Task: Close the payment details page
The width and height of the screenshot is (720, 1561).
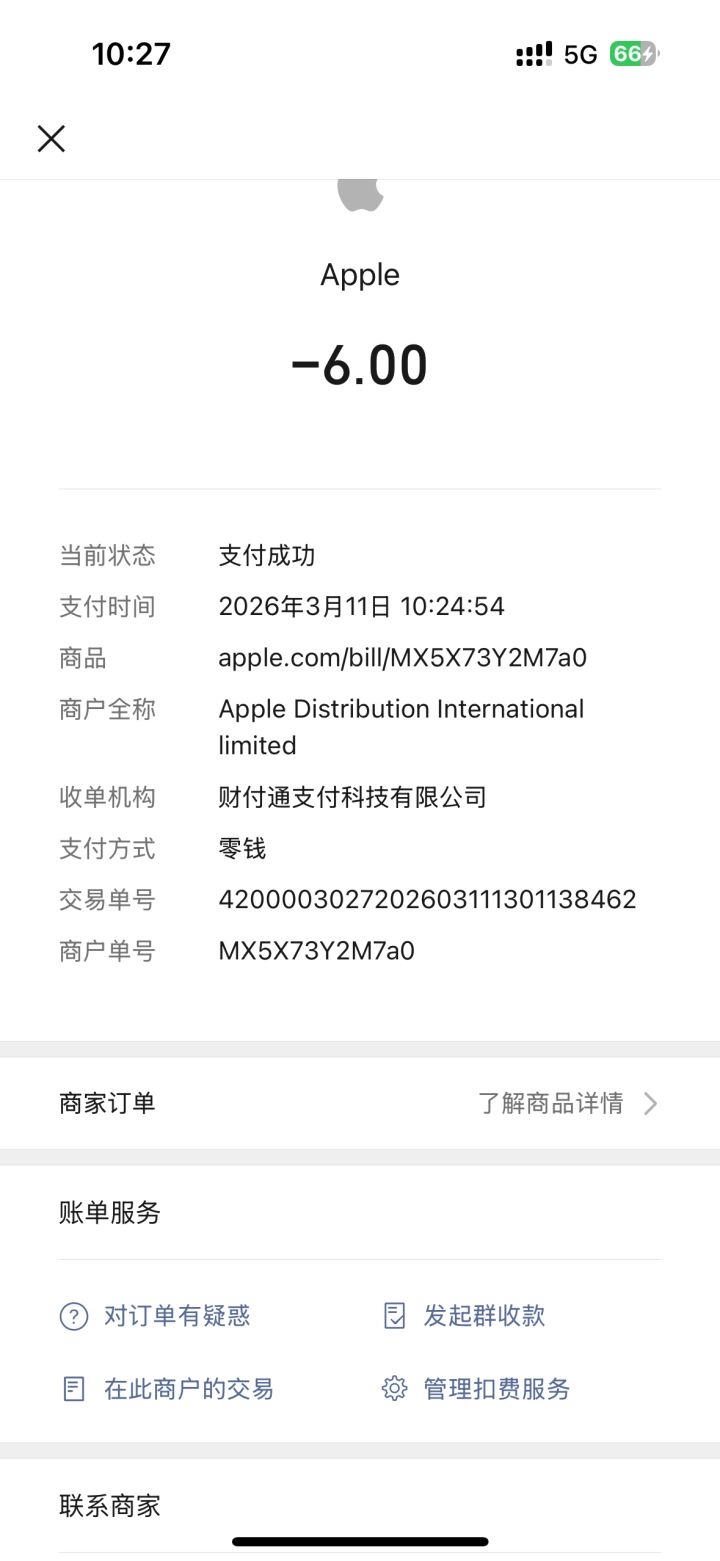Action: pyautogui.click(x=51, y=138)
